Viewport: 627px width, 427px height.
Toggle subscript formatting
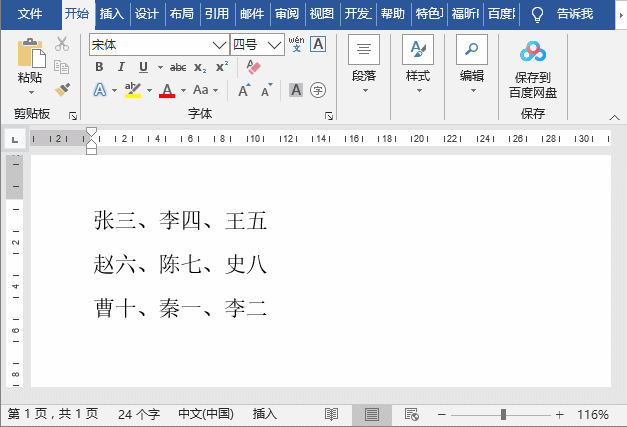[200, 67]
